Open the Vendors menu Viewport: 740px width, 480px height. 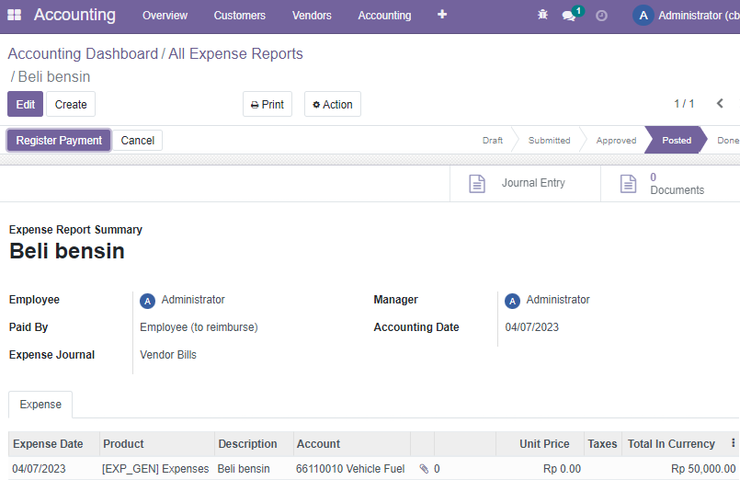point(311,16)
